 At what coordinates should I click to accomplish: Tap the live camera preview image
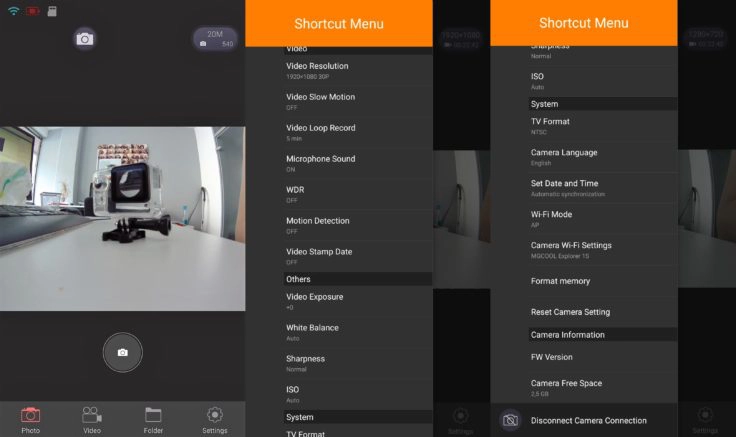tap(123, 219)
